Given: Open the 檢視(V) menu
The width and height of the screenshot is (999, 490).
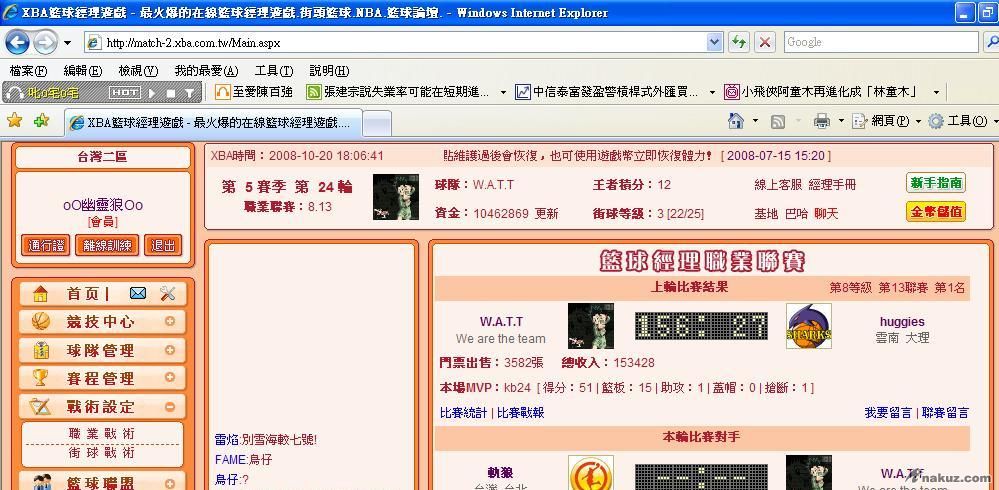Looking at the screenshot, I should pyautogui.click(x=138, y=71).
